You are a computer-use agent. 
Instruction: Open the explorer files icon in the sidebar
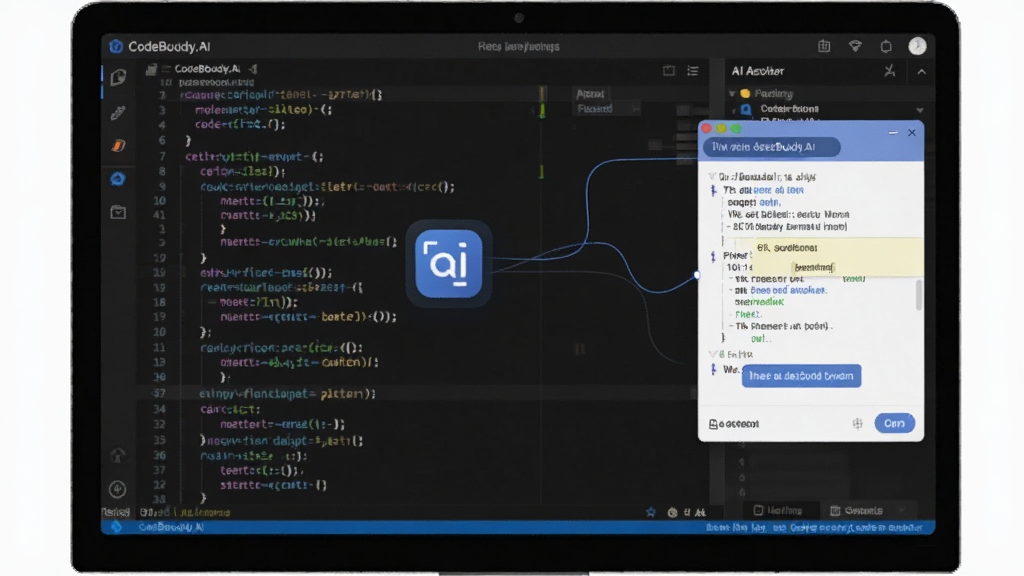point(118,77)
